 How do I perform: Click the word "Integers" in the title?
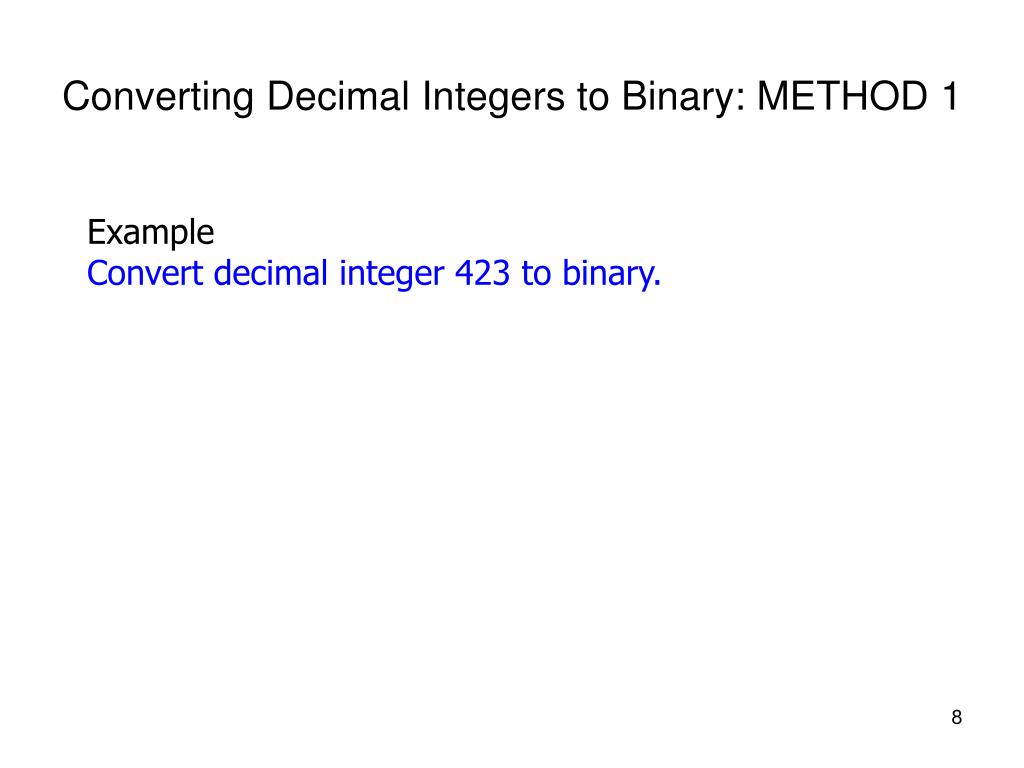[493, 98]
